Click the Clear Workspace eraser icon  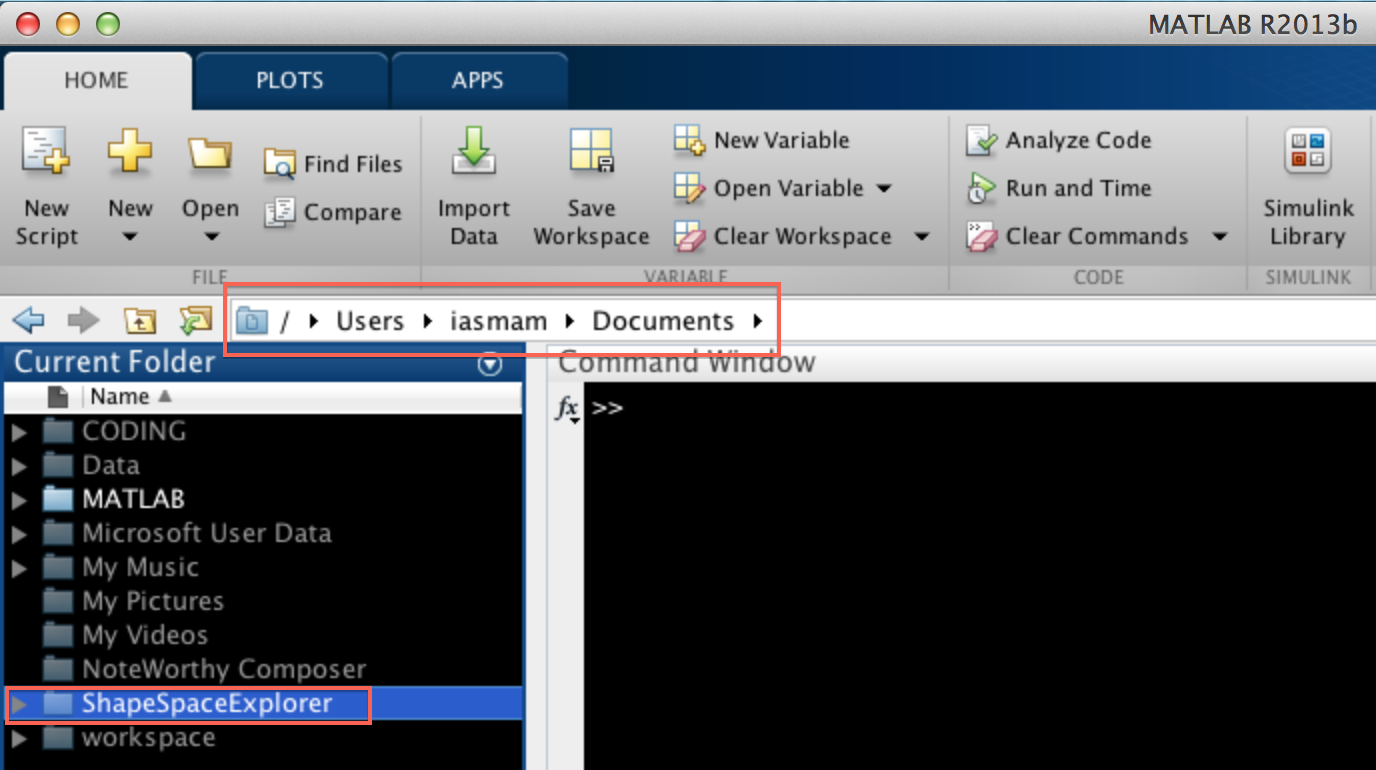pyautogui.click(x=689, y=236)
